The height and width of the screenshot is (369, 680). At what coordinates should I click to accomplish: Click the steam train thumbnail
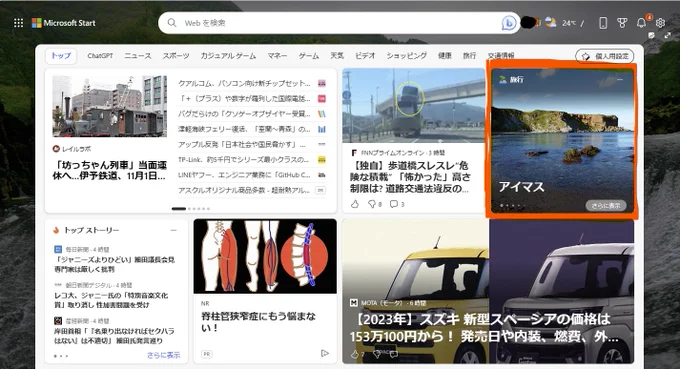(x=110, y=106)
